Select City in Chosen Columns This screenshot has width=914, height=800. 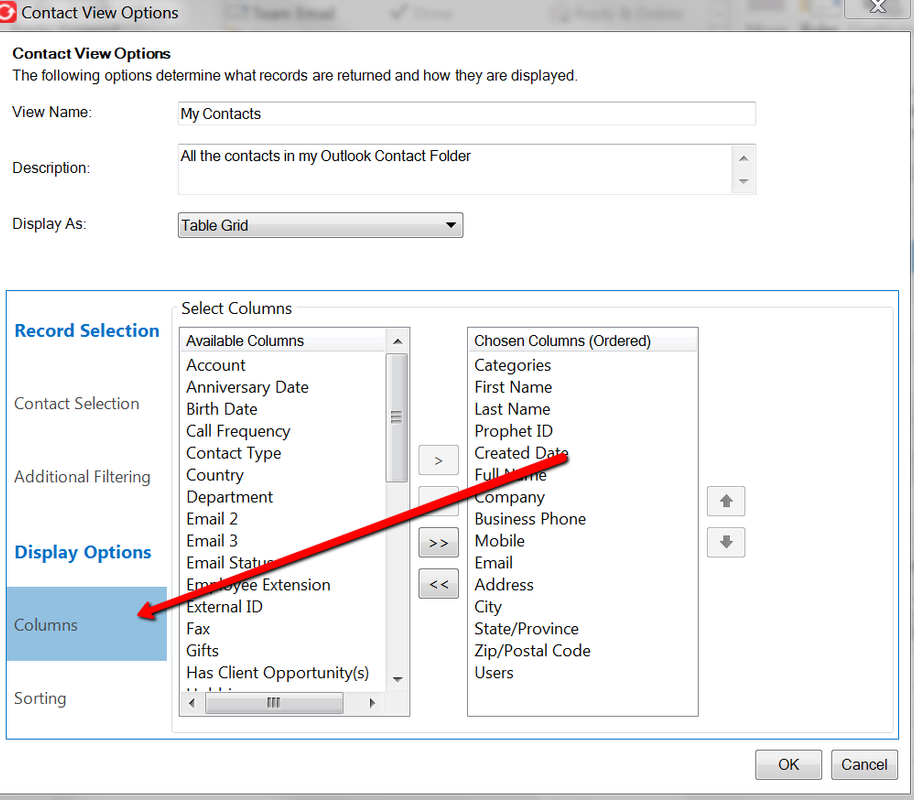pos(488,607)
